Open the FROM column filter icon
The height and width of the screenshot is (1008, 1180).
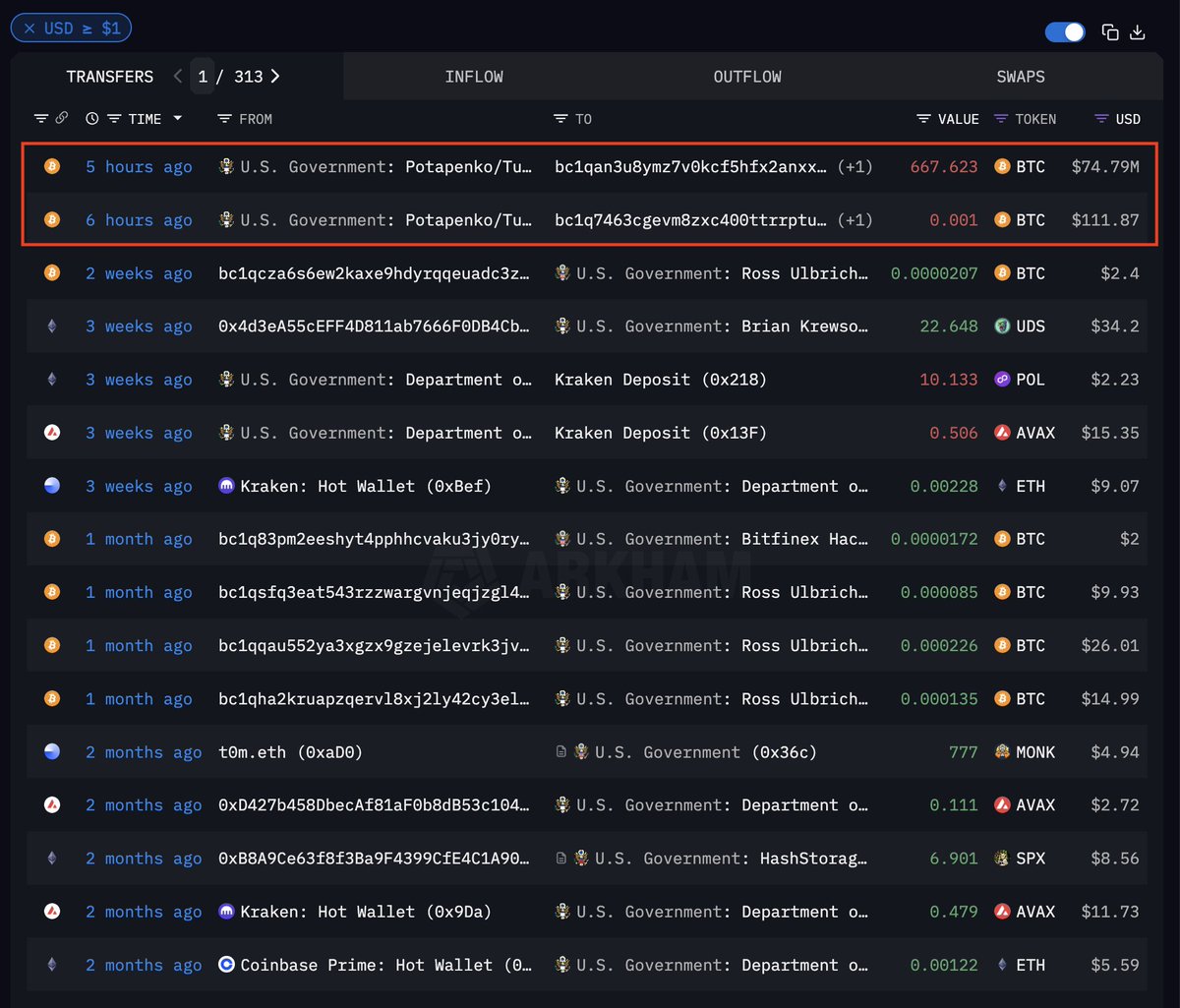pos(224,119)
